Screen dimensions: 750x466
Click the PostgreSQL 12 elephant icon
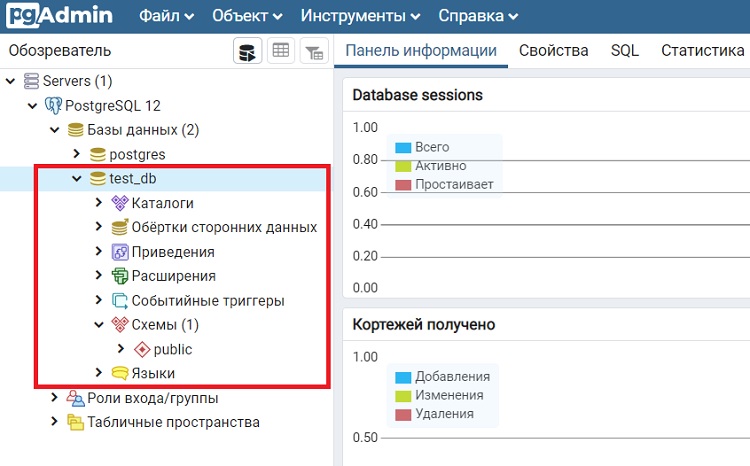tap(54, 105)
